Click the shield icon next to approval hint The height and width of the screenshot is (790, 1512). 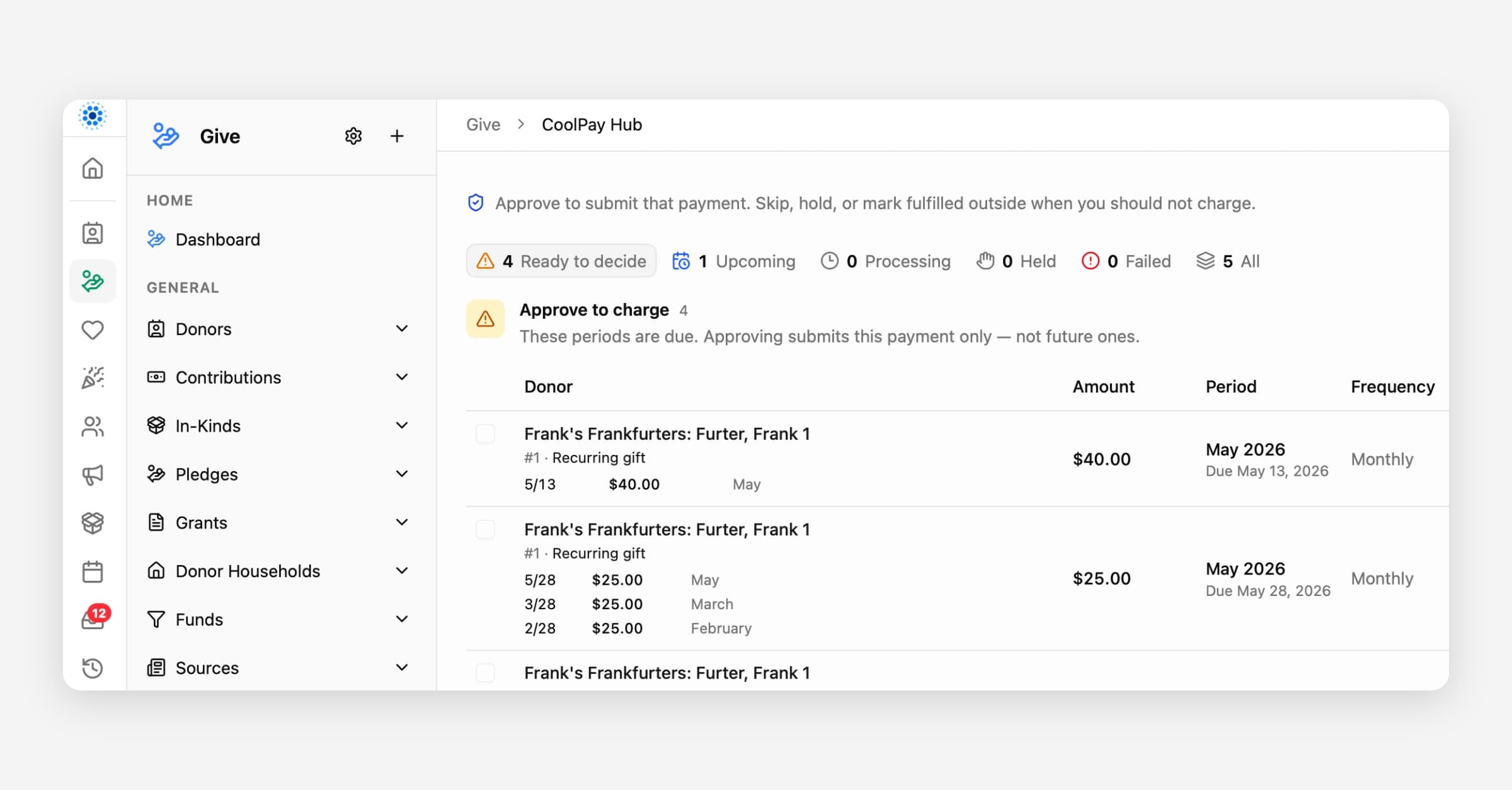tap(476, 203)
